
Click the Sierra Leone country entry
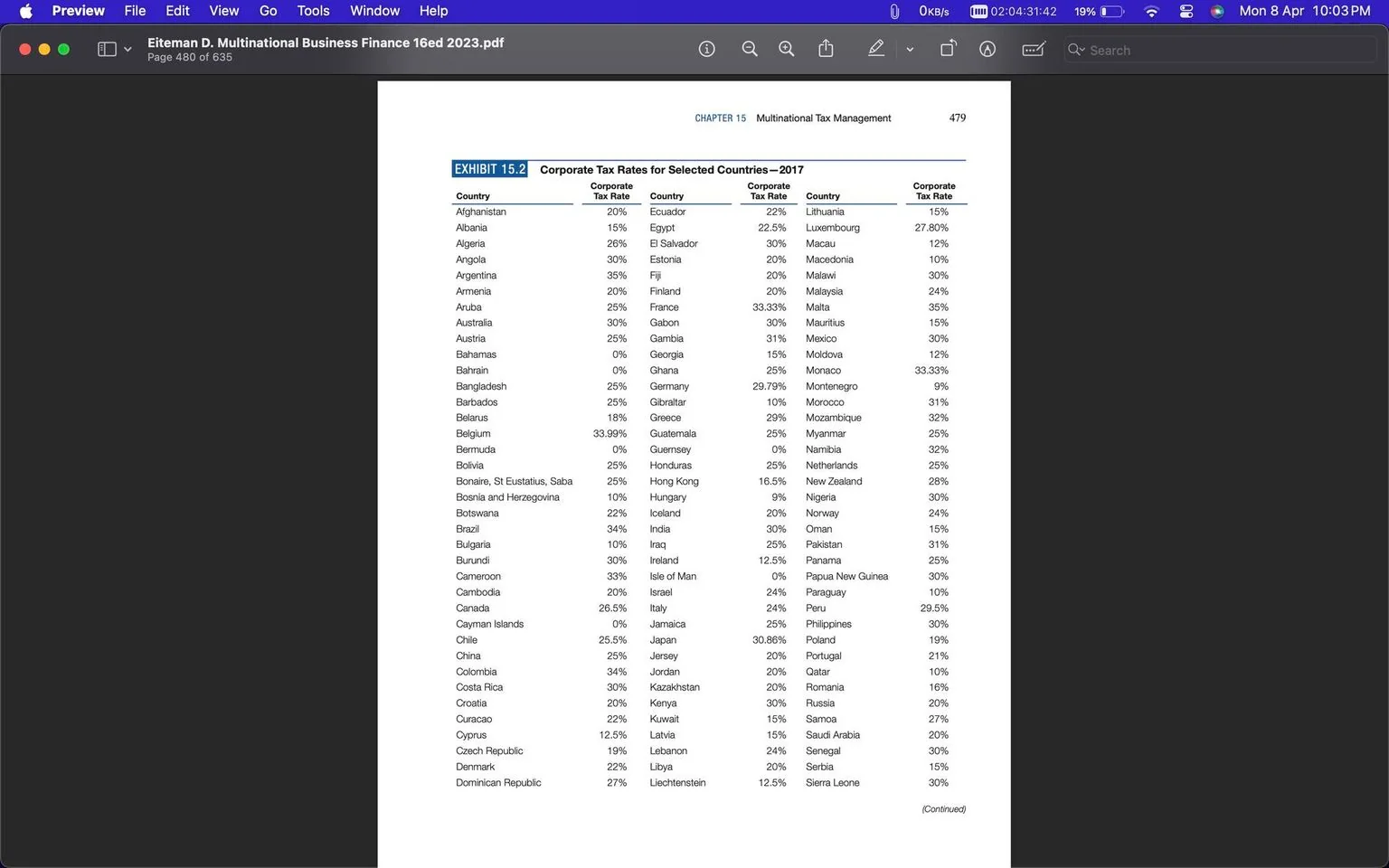point(833,783)
